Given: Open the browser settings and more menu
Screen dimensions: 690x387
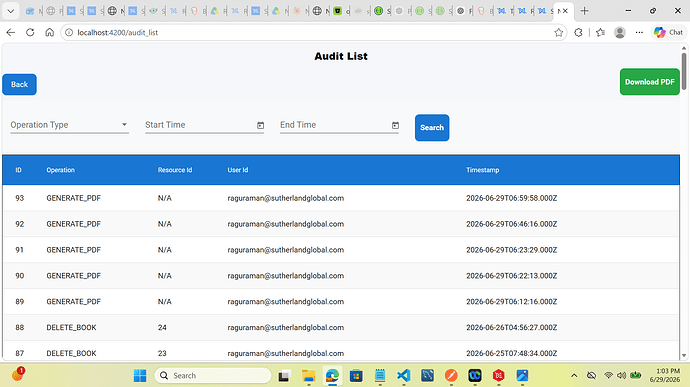Looking at the screenshot, I should (x=639, y=32).
